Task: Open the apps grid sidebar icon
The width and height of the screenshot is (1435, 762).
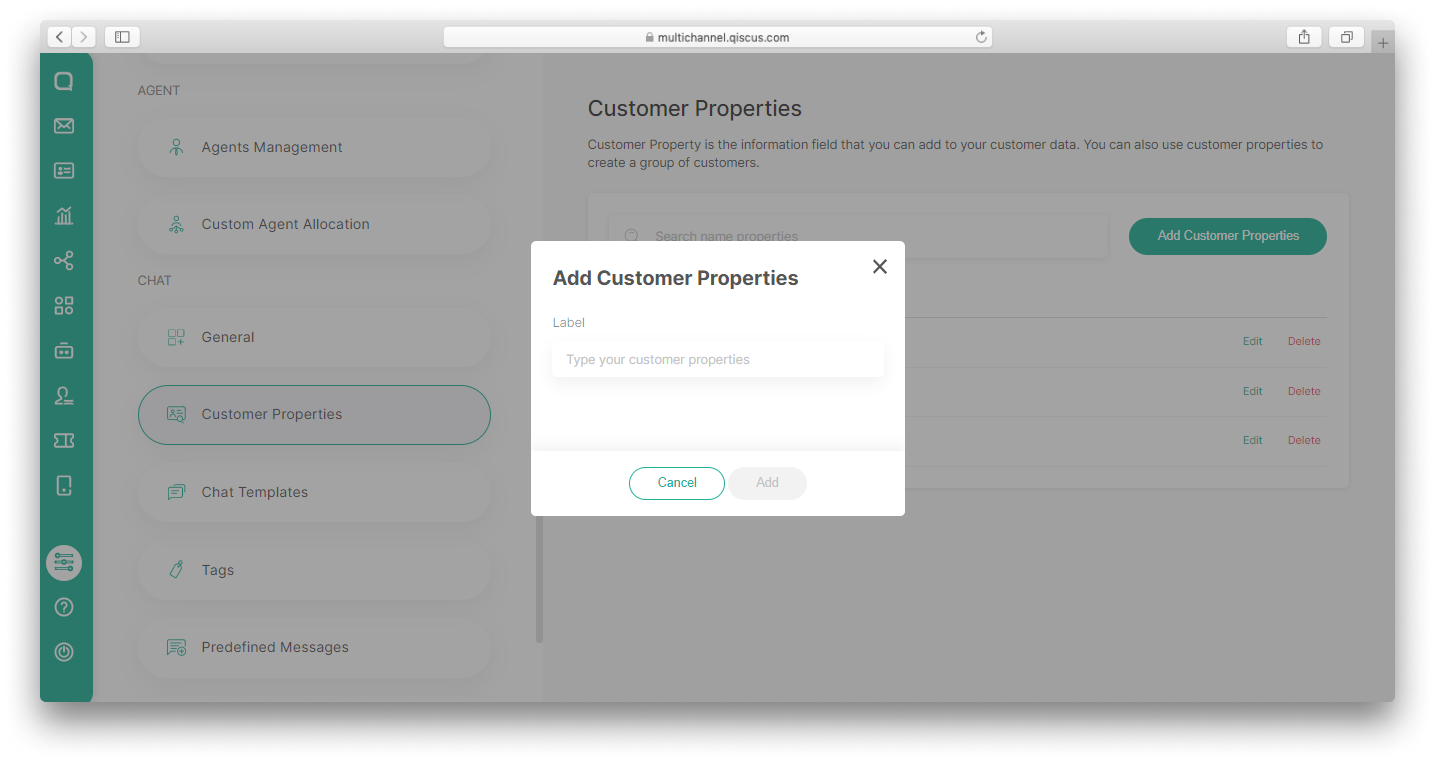Action: point(64,306)
